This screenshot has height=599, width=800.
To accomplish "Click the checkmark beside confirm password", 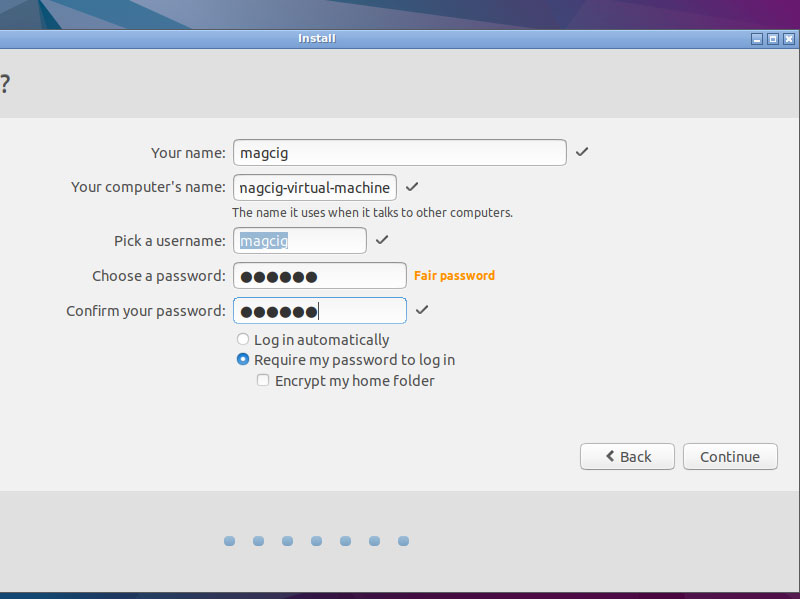I will 422,310.
